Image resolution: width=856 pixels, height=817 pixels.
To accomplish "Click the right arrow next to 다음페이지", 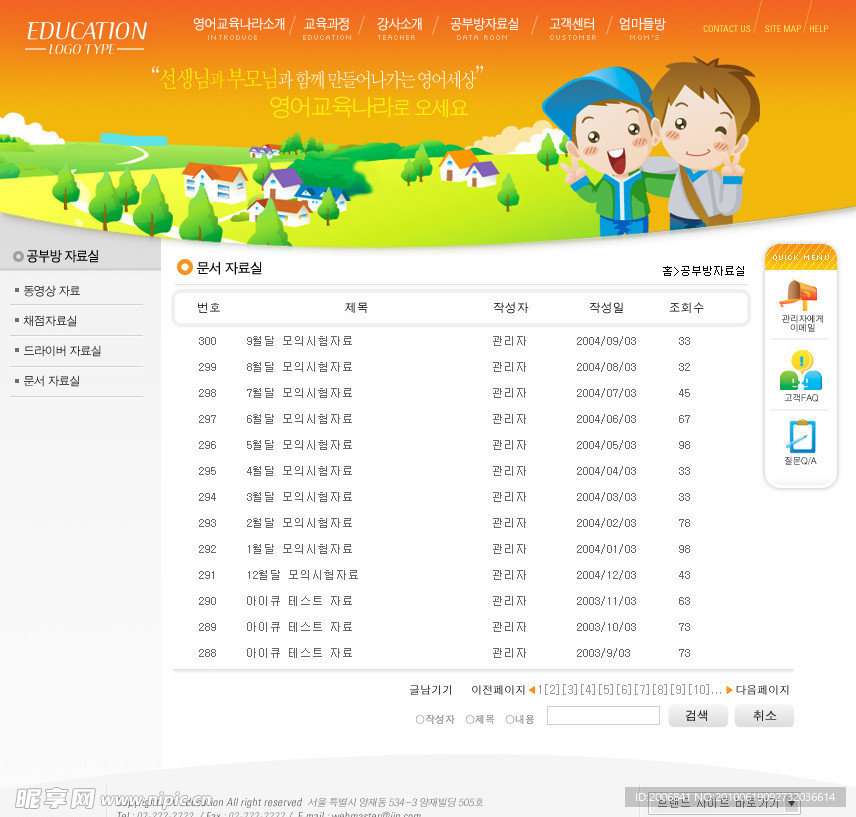I will pyautogui.click(x=729, y=690).
